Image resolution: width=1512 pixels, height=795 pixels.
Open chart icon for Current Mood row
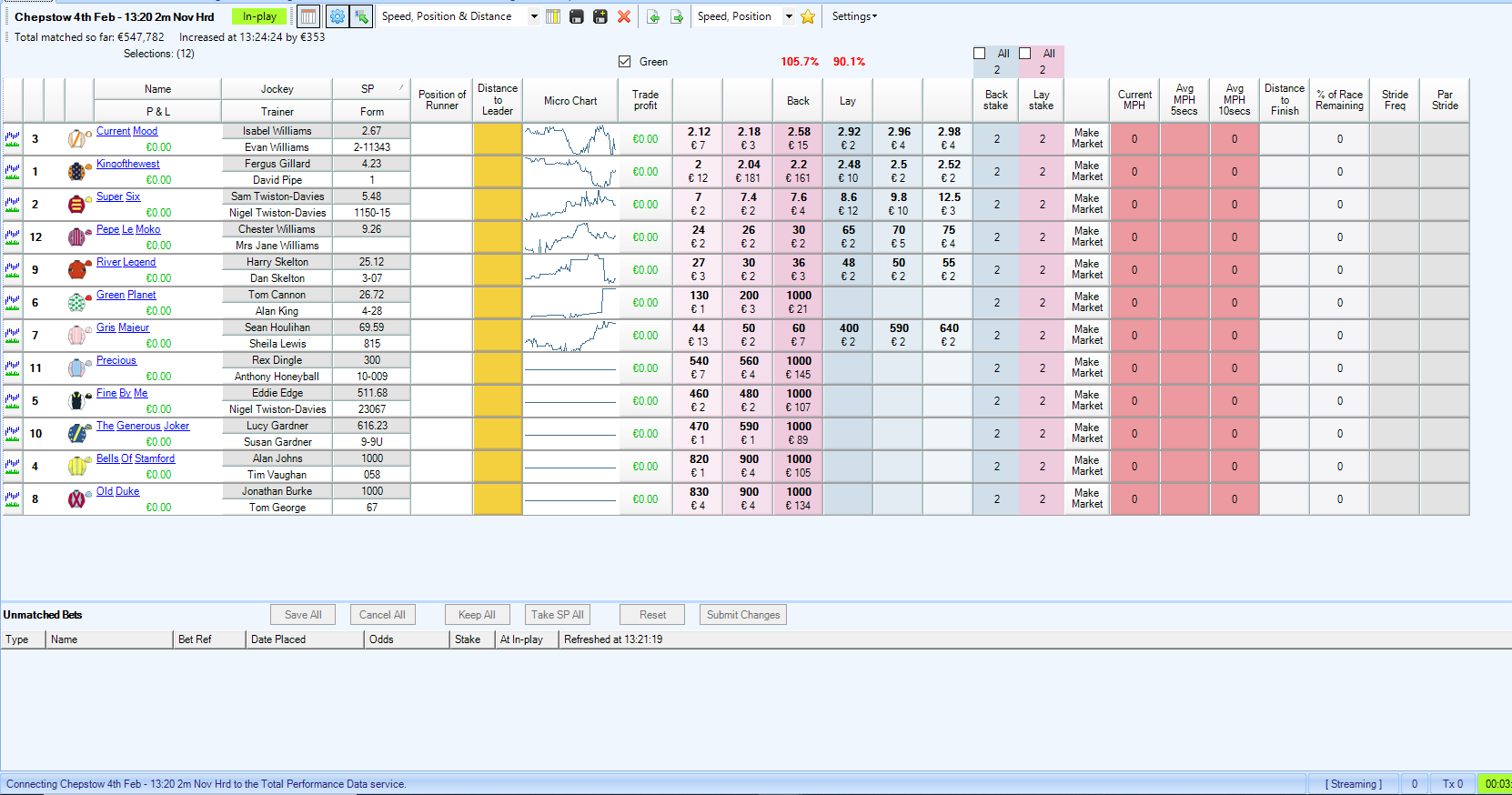coord(13,139)
